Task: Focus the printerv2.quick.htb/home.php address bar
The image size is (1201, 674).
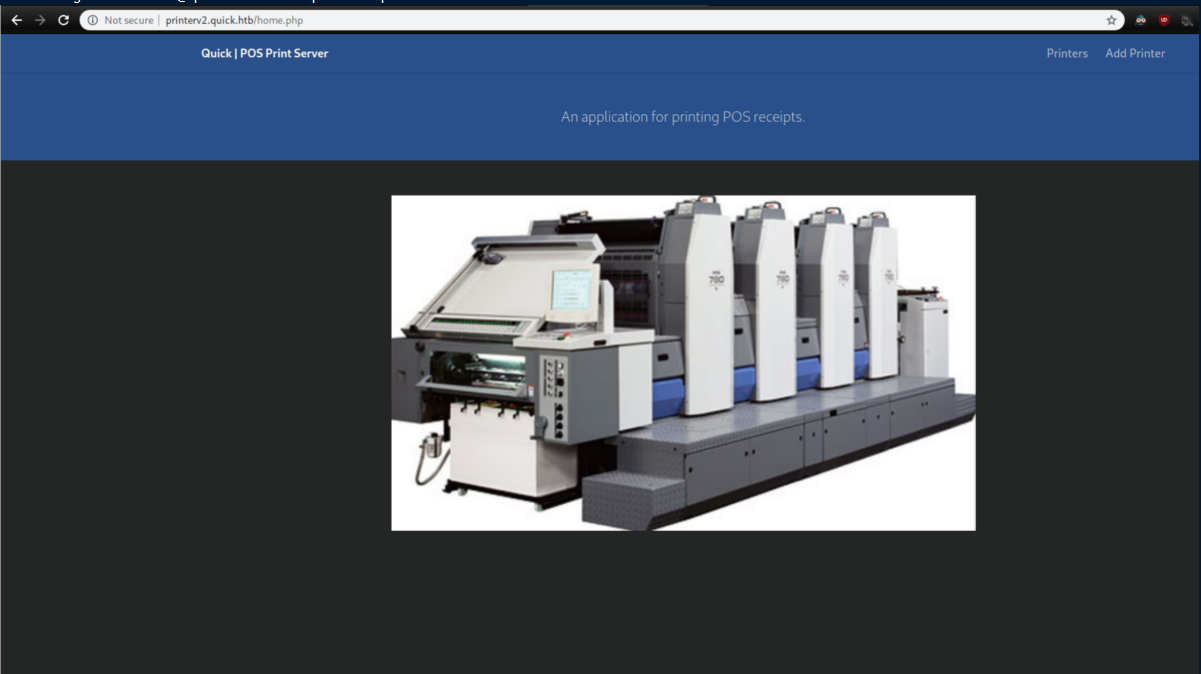Action: coord(234,20)
